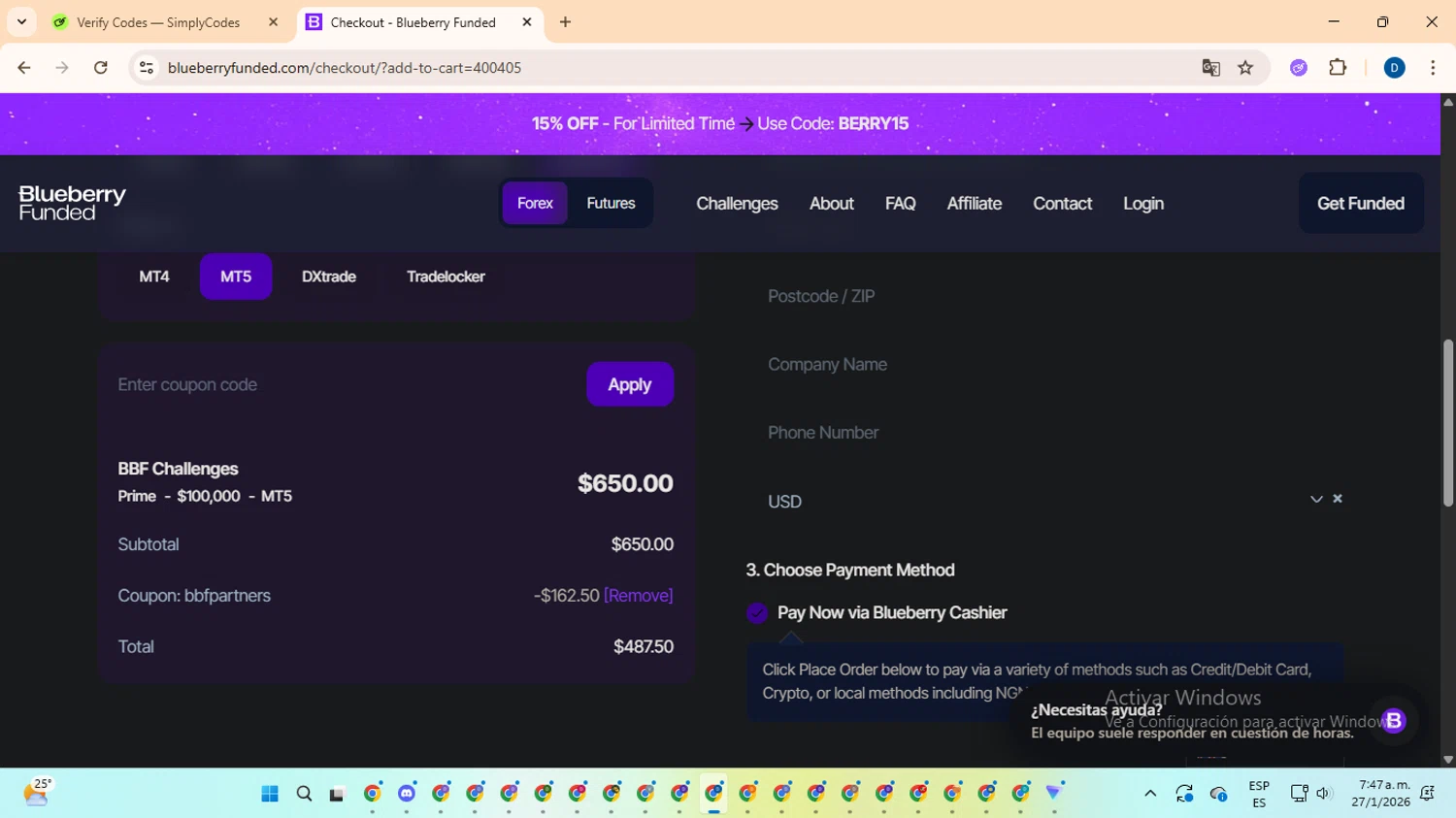Click the $487.50 total amount
Viewport: 1456px width, 818px height.
coord(644,646)
